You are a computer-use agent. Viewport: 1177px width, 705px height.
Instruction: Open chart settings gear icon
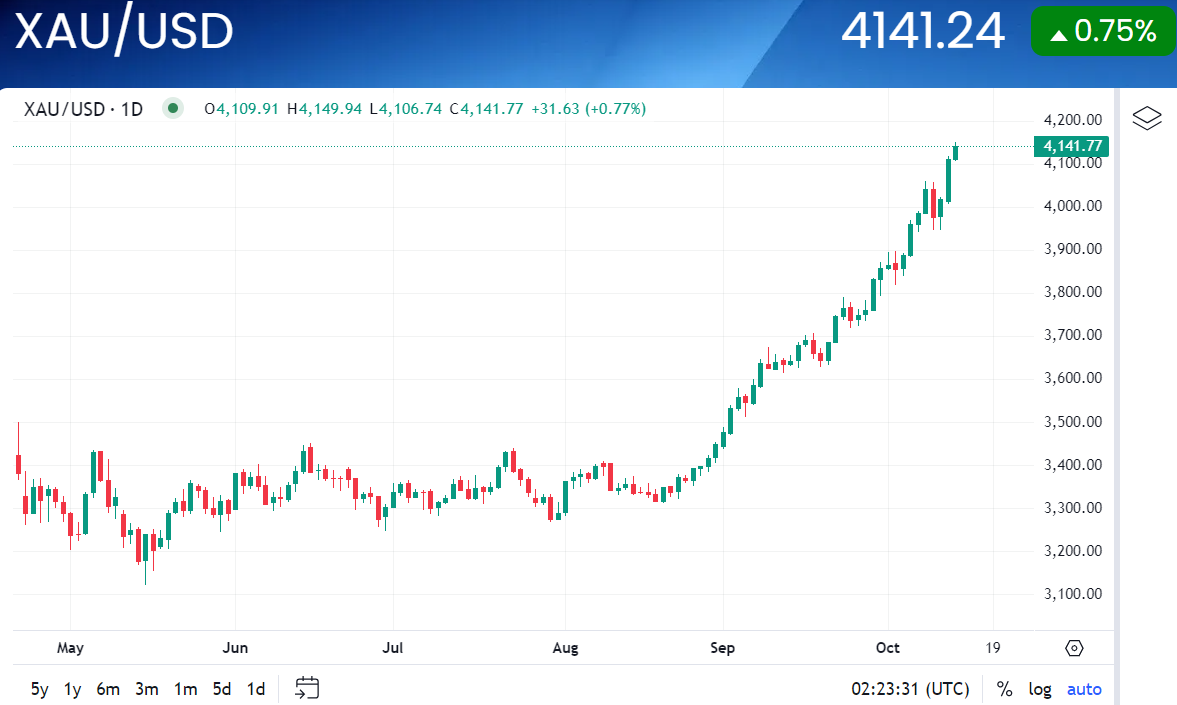(x=1074, y=648)
